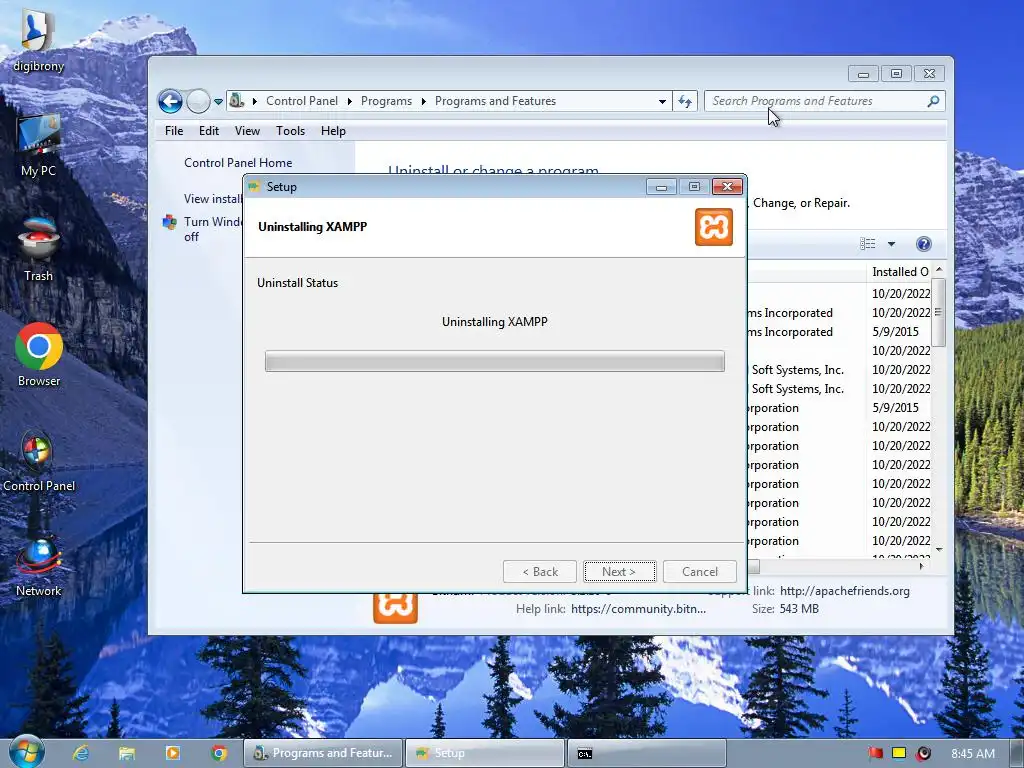Click the yellow tray icon

pos(899,753)
